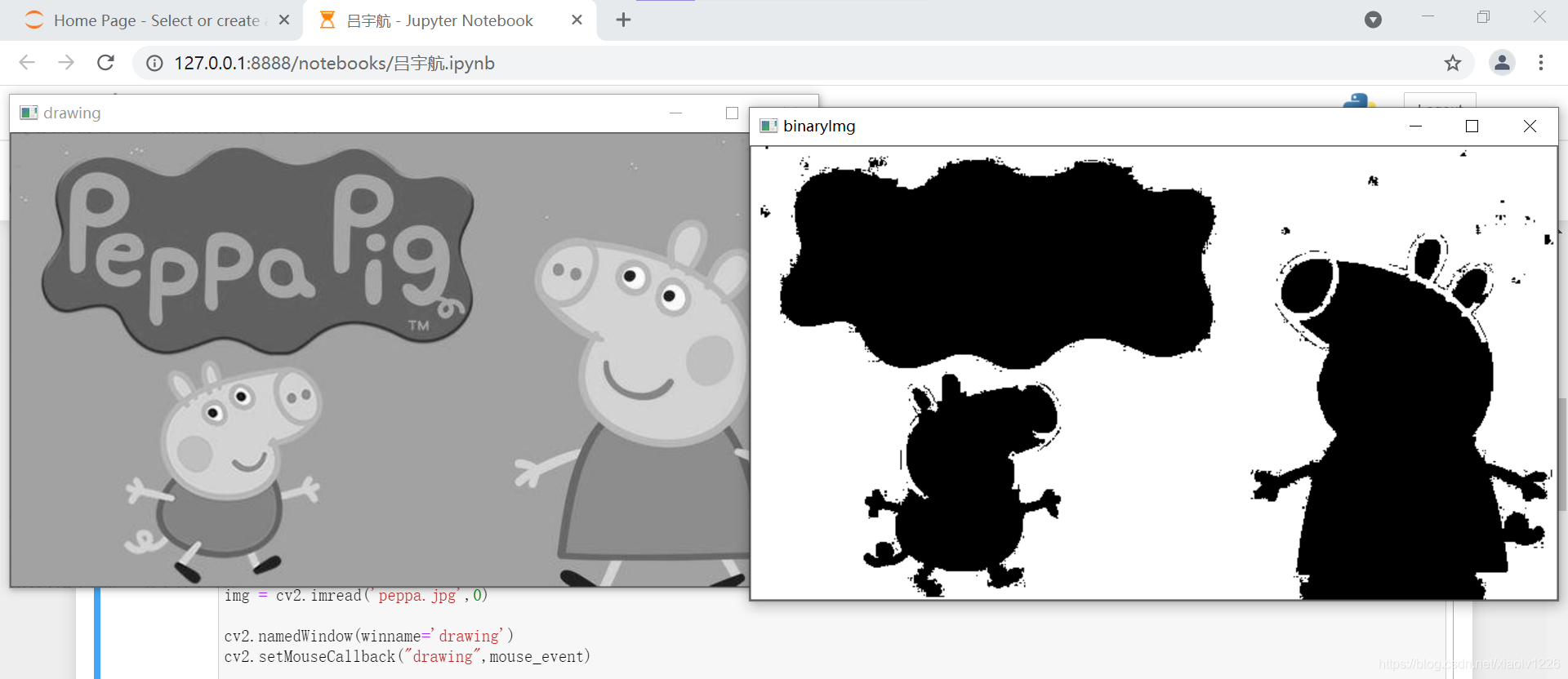This screenshot has height=679, width=1568.
Task: Click the cv2.setMouseCallback code line
Action: tap(407, 656)
